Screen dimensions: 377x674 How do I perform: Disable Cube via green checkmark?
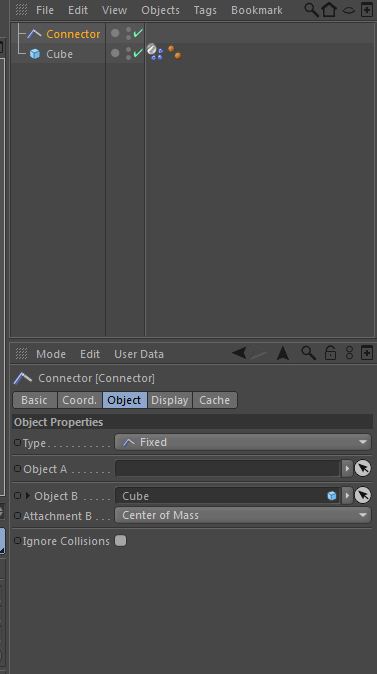138,53
